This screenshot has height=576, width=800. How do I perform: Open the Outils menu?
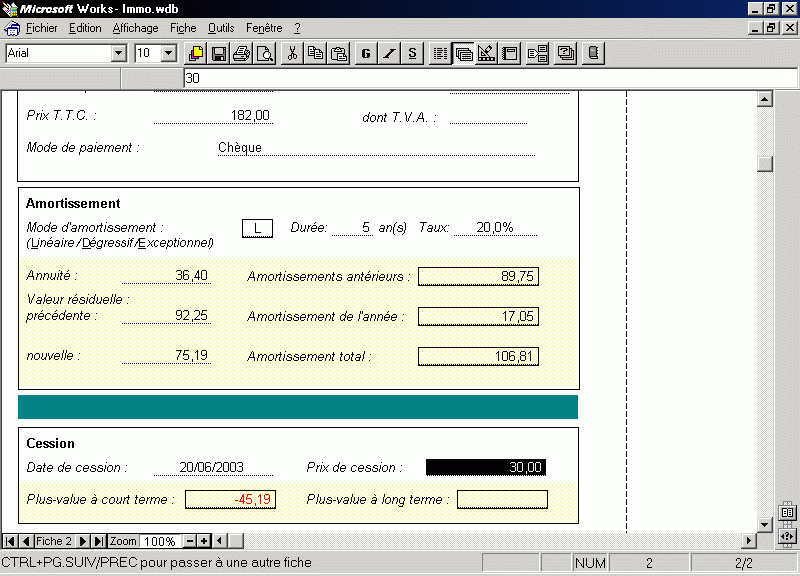tap(221, 28)
